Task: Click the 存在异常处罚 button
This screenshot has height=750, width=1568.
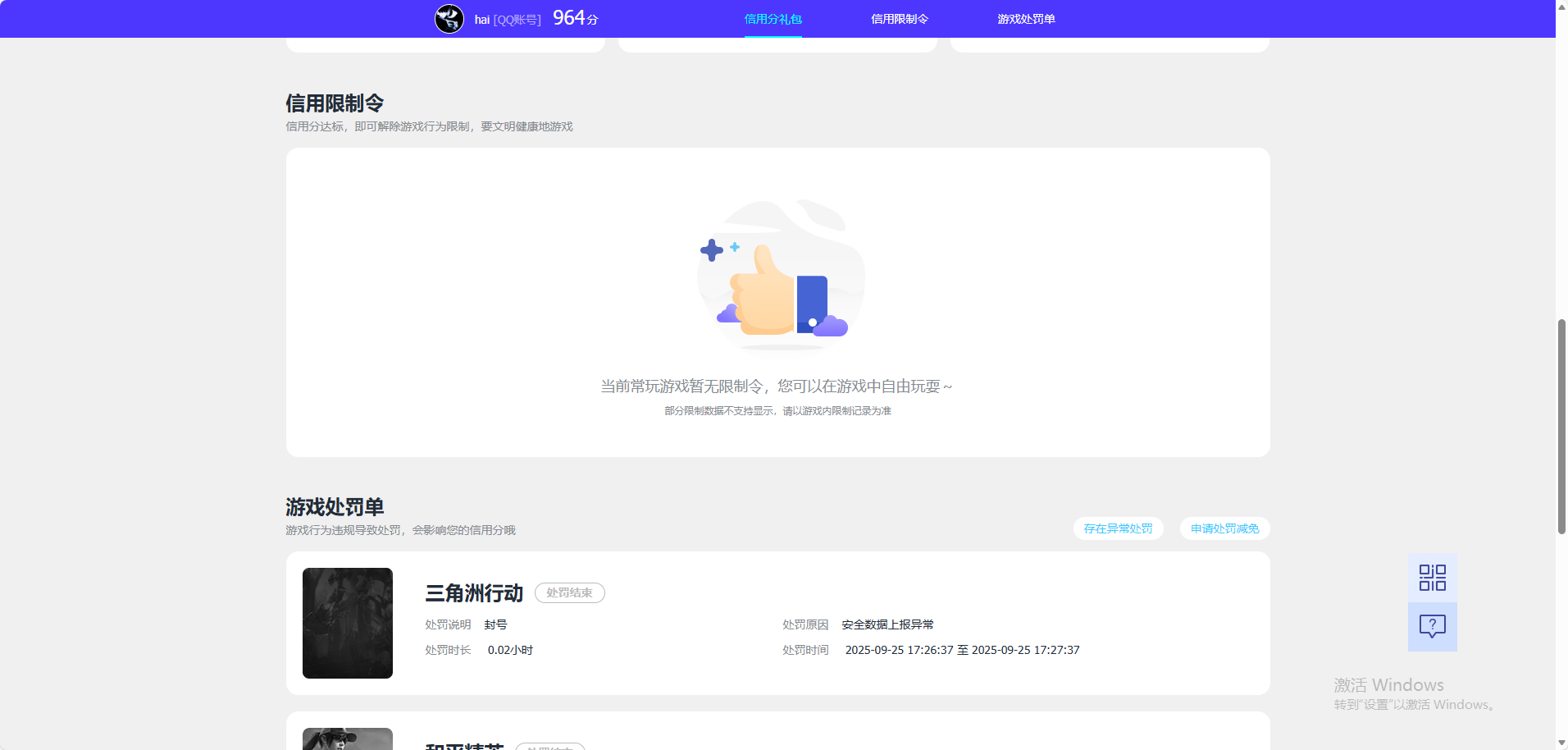Action: pyautogui.click(x=1118, y=528)
